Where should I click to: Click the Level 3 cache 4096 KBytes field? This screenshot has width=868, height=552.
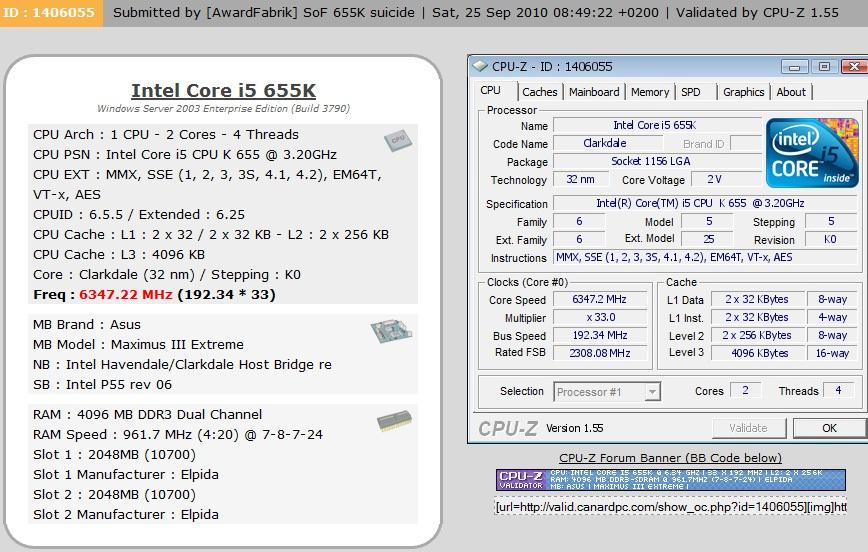pos(757,353)
